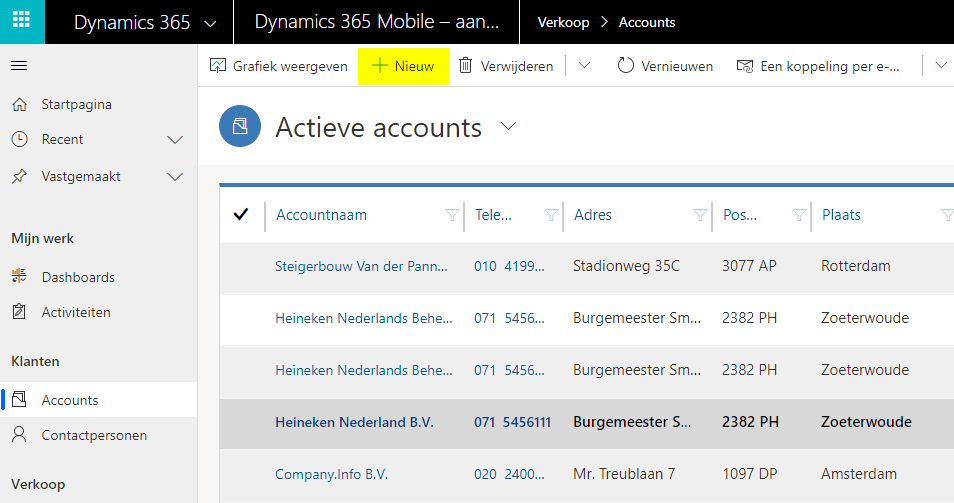
Task: Open the Steigerbouw Van der Pann account link
Action: (361, 267)
